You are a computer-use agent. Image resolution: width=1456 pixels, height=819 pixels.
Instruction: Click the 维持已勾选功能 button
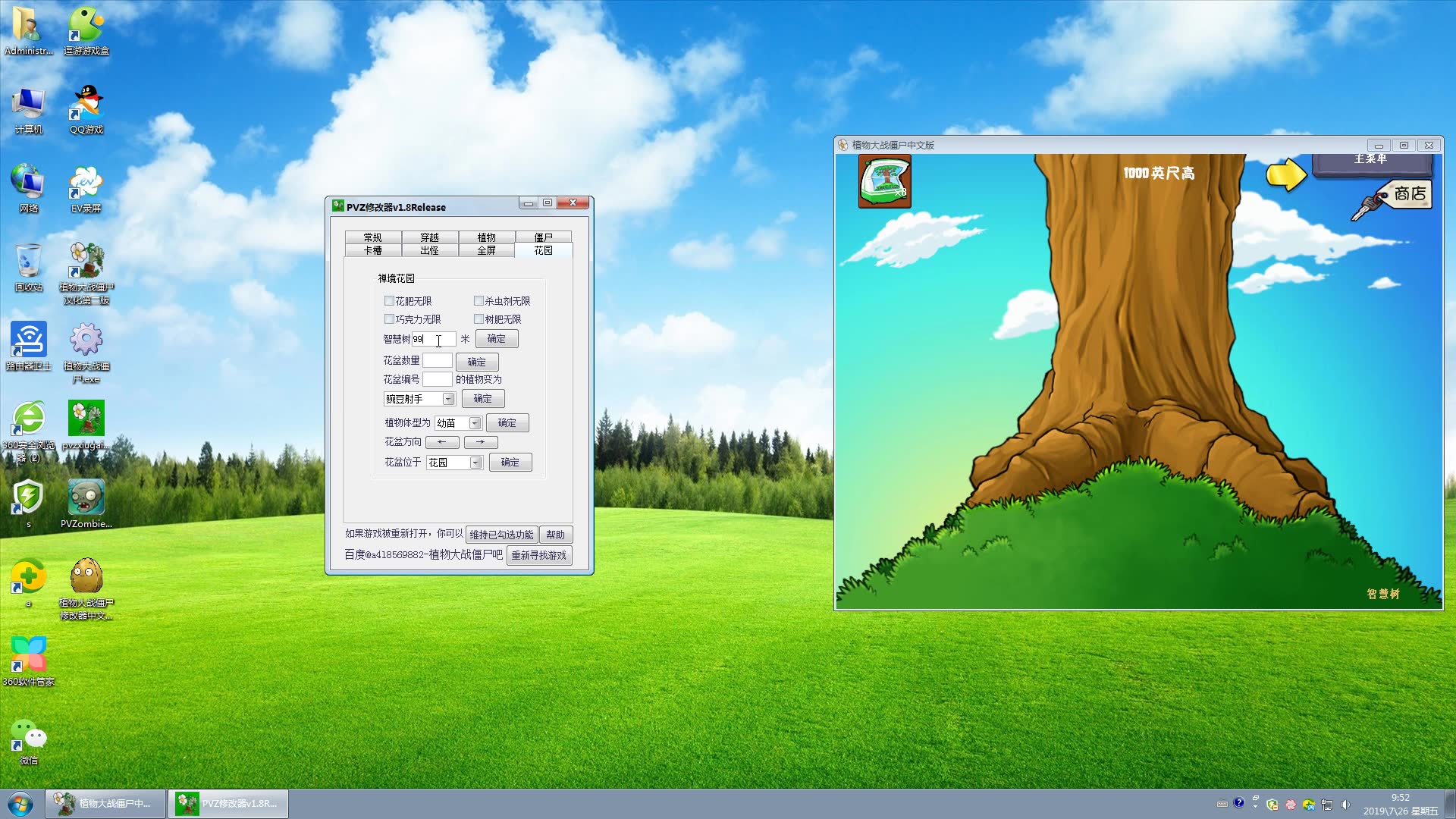pos(501,535)
